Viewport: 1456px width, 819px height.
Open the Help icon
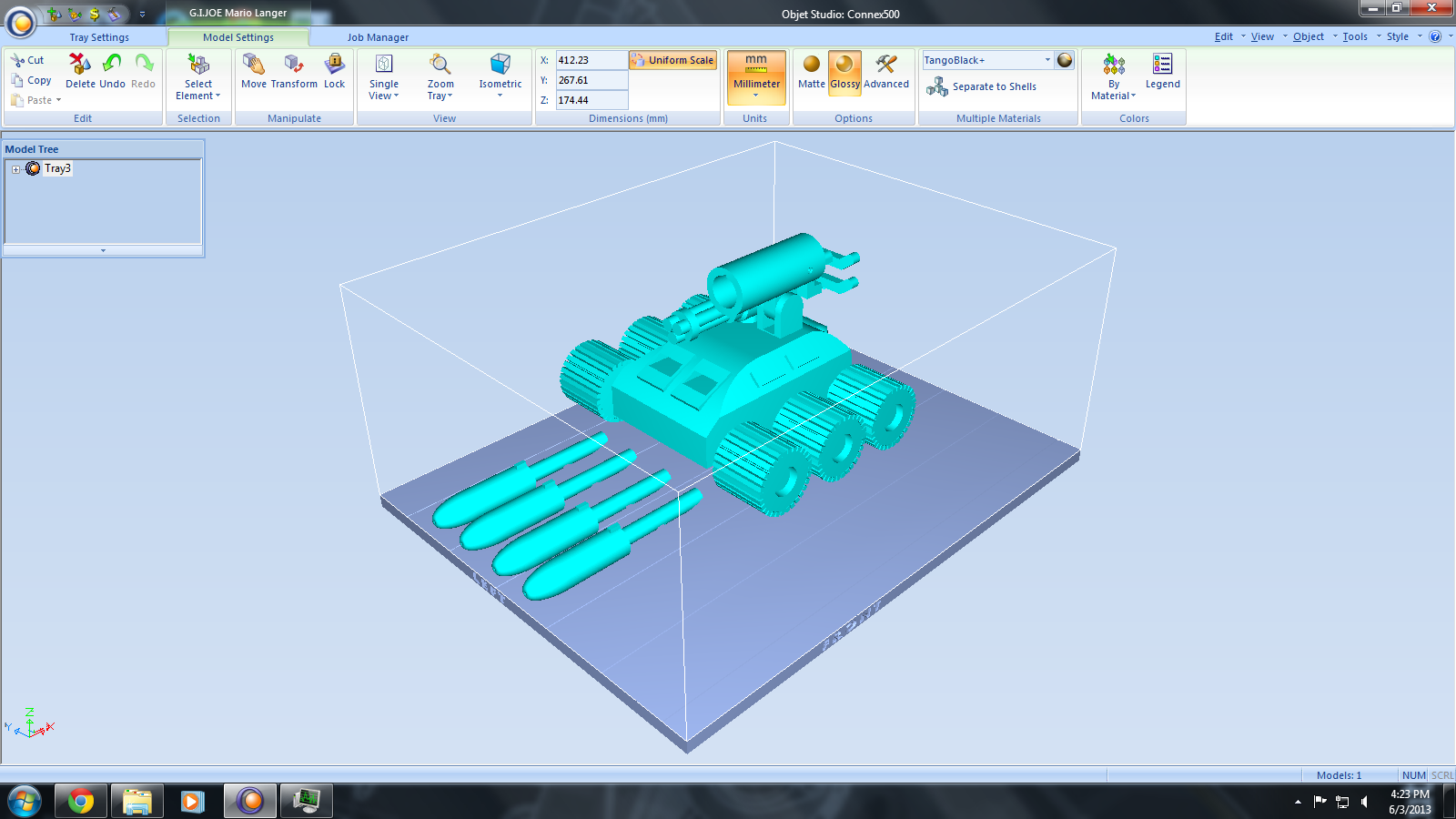[x=1435, y=36]
